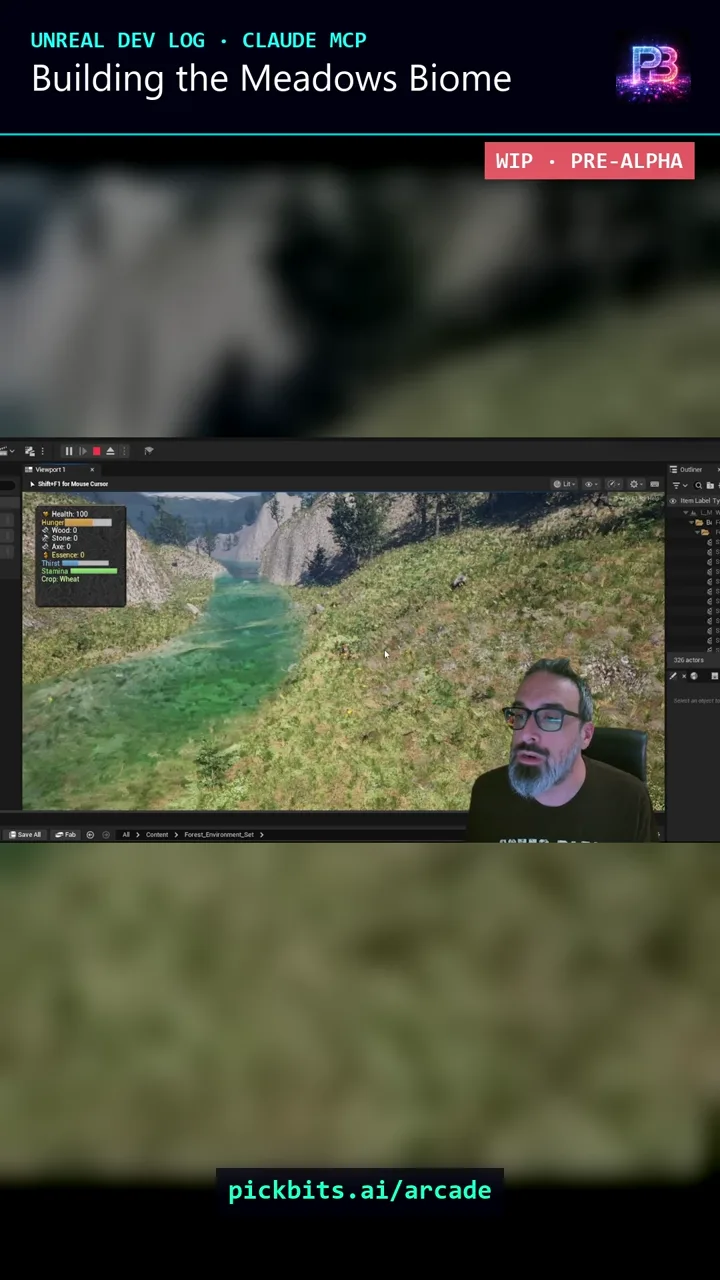Image resolution: width=720 pixels, height=1280 pixels.
Task: Collapse the world root row in Outliner
Action: click(x=685, y=512)
